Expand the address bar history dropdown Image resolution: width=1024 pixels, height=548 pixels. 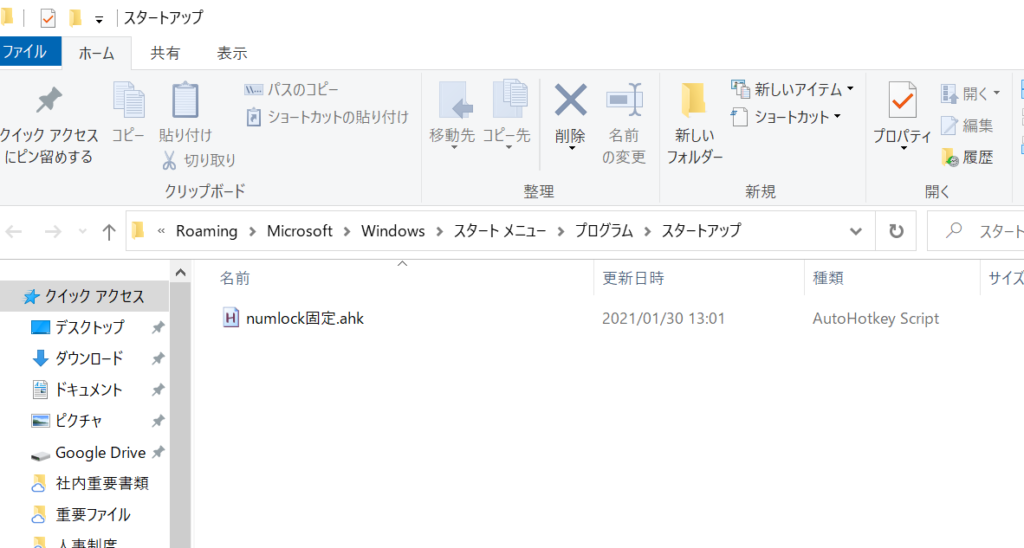pyautogui.click(x=856, y=231)
